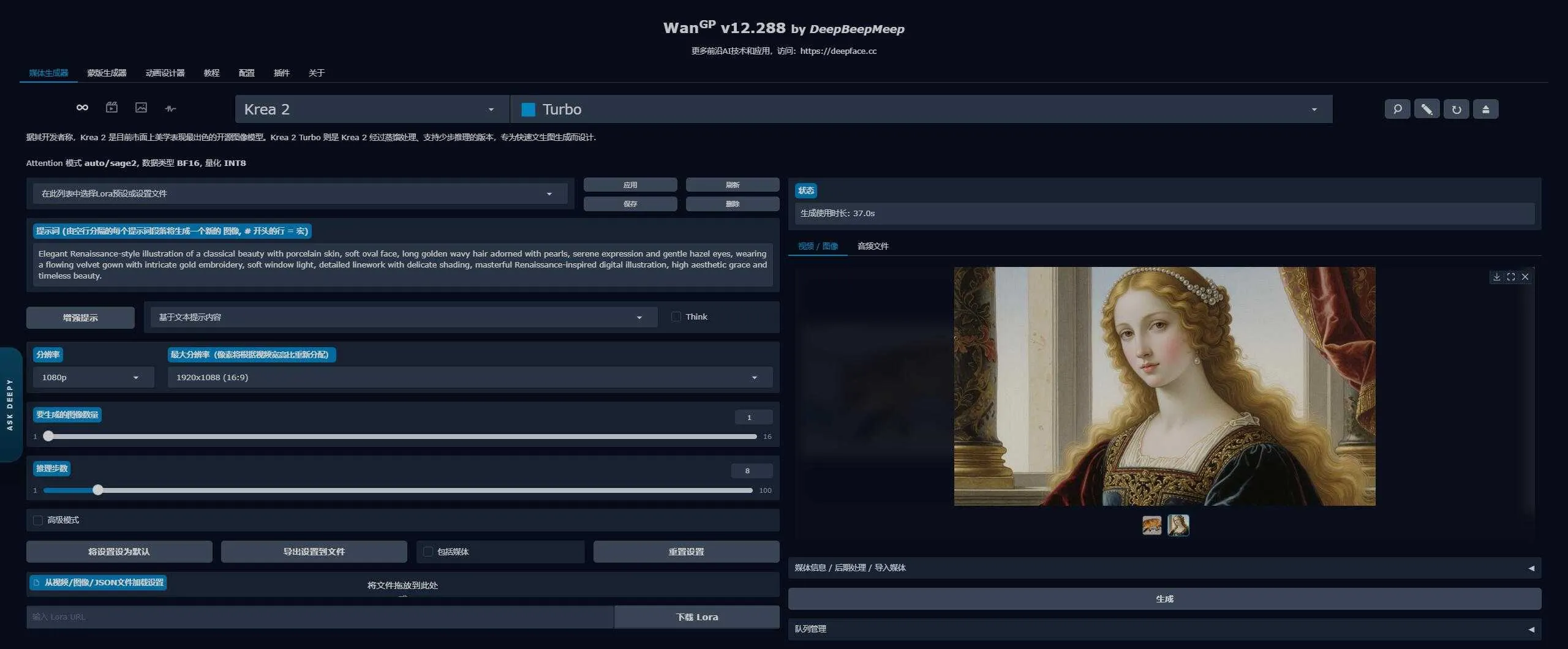Click the 输入 Lora URL input field
1568x649 pixels.
tap(320, 617)
